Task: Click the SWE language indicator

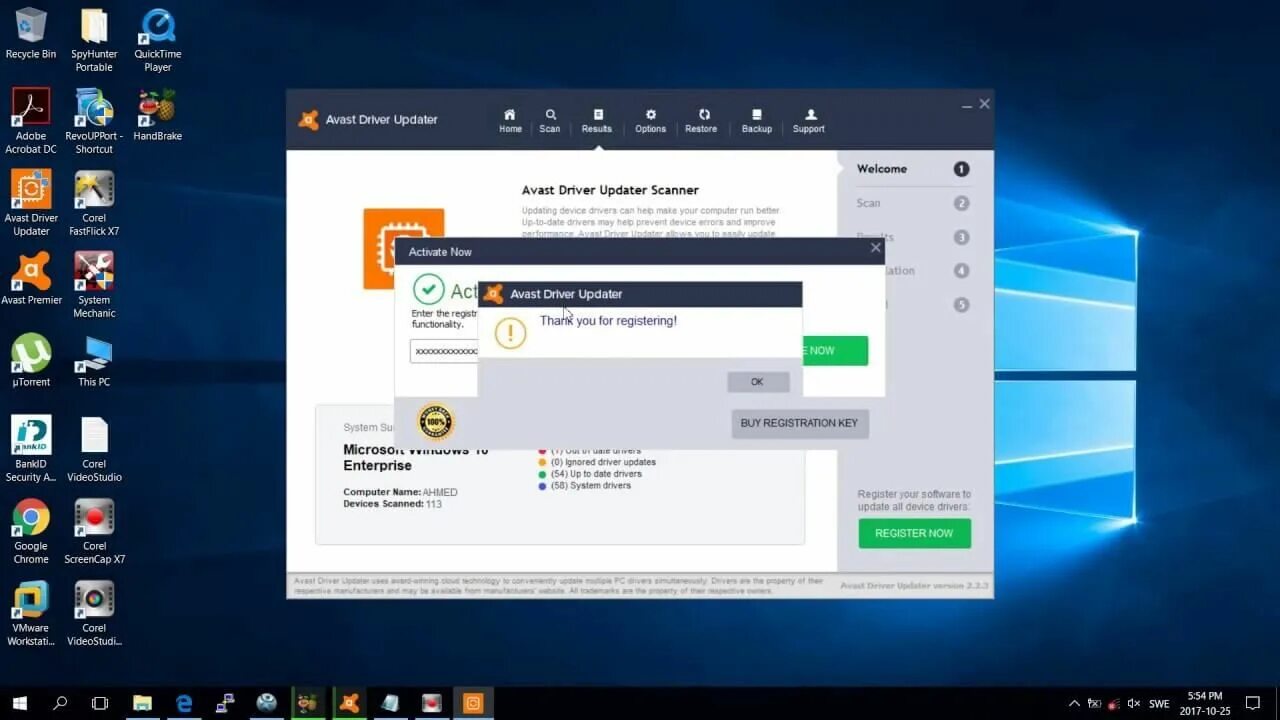Action: pyautogui.click(x=1159, y=703)
